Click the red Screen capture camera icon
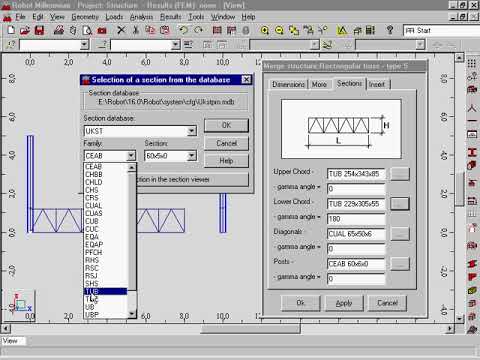 point(102,30)
